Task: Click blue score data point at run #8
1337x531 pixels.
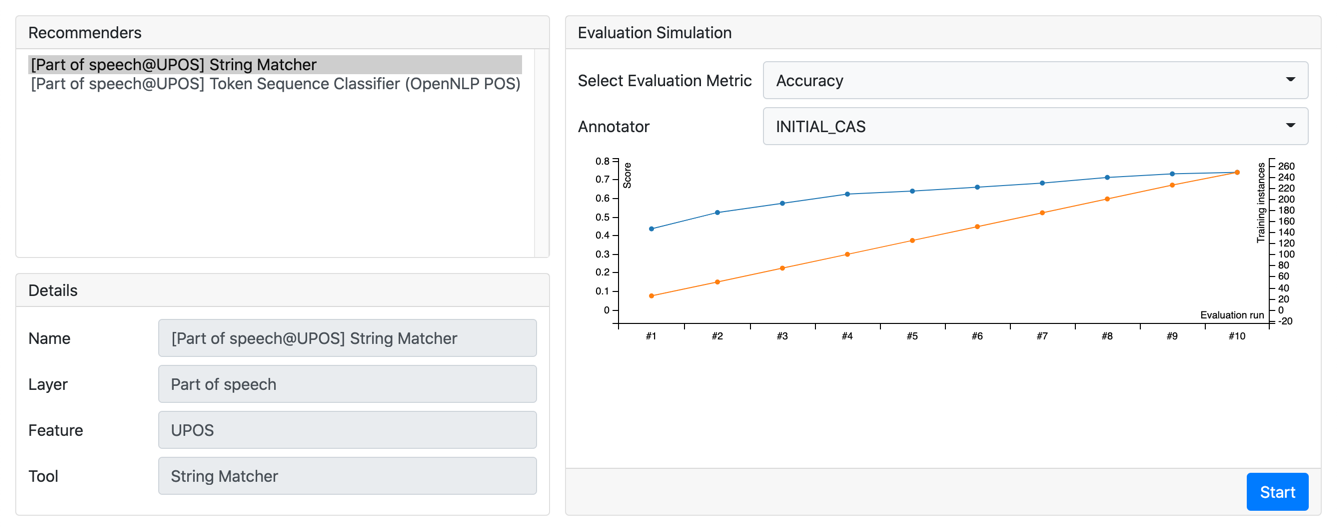Action: 1107,178
